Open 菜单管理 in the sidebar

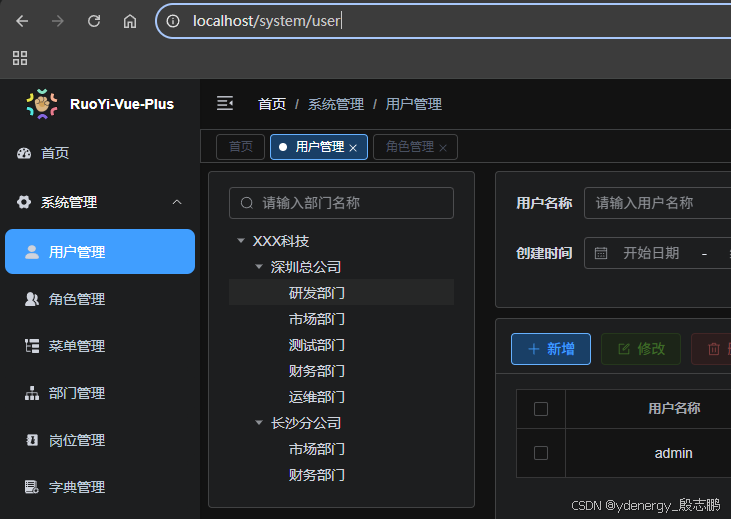click(100, 346)
